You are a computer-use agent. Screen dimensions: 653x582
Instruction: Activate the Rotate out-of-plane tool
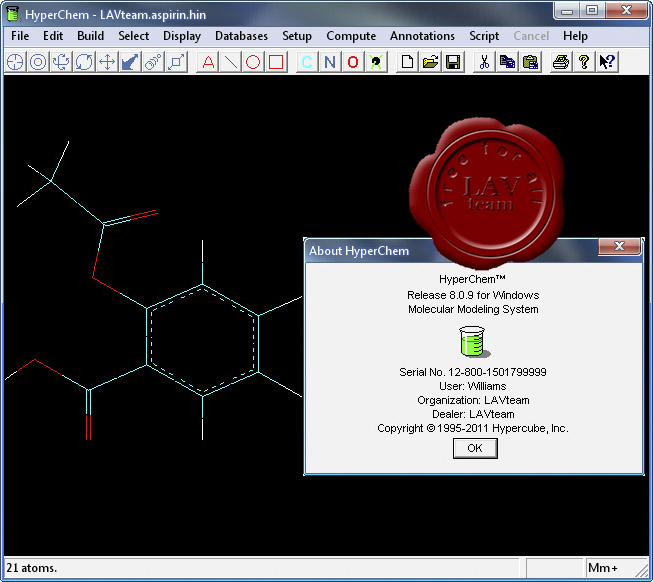[61, 62]
